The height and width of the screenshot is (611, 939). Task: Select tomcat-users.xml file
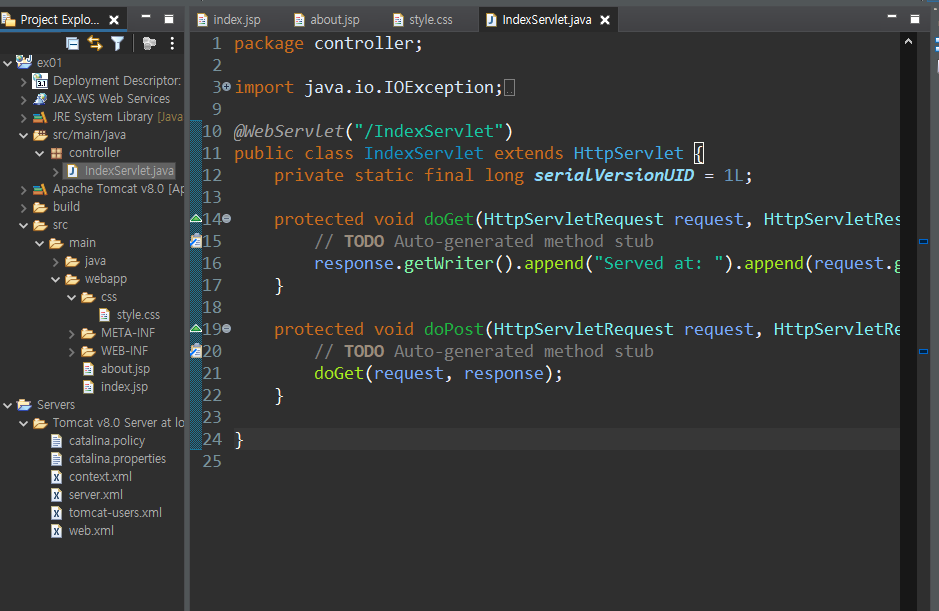115,512
